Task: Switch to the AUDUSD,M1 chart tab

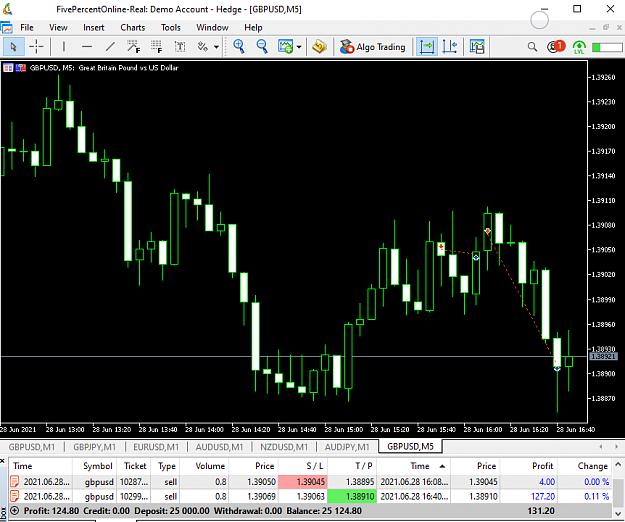Action: pos(219,447)
